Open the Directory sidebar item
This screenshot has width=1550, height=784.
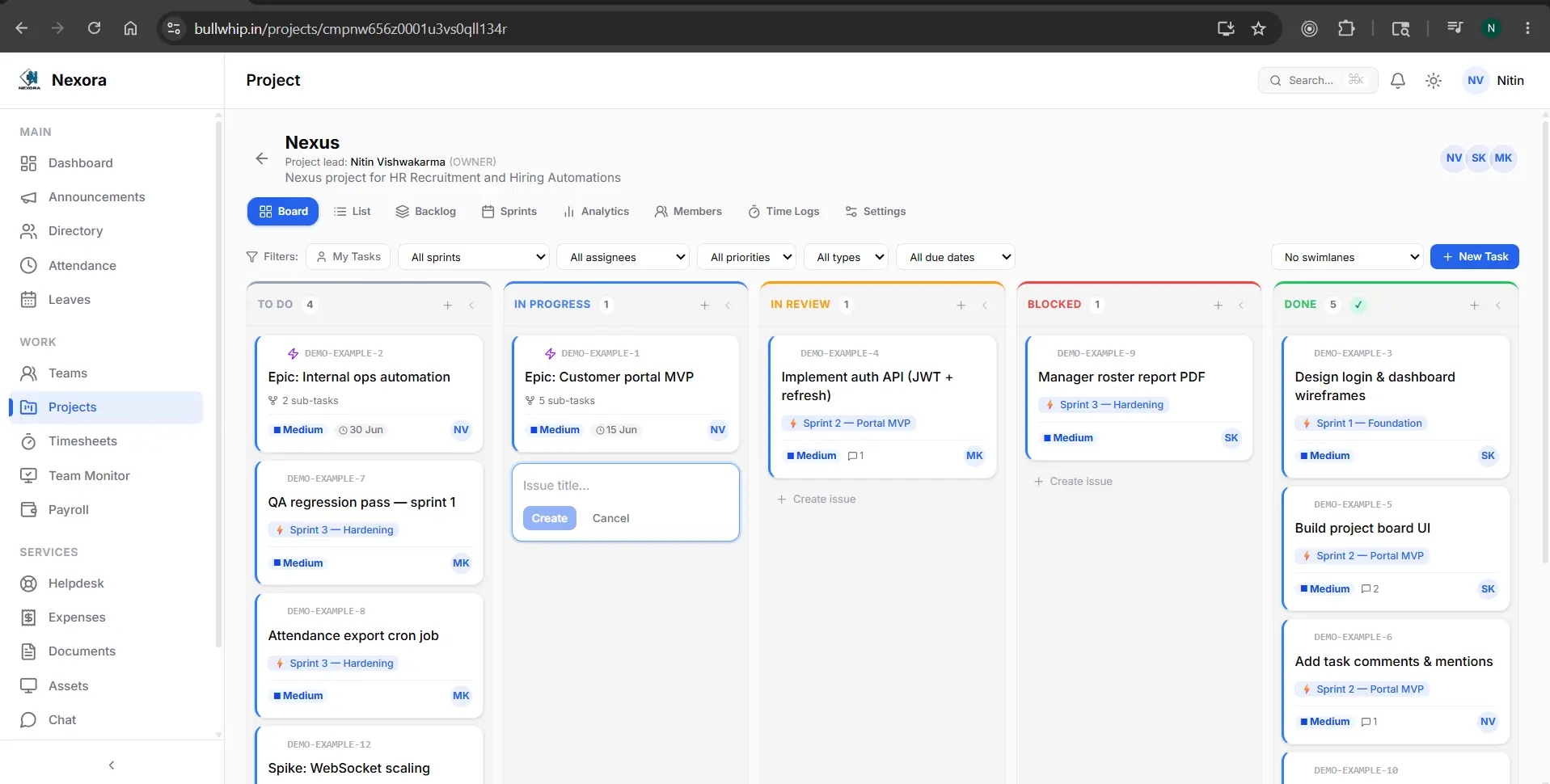tap(106, 231)
